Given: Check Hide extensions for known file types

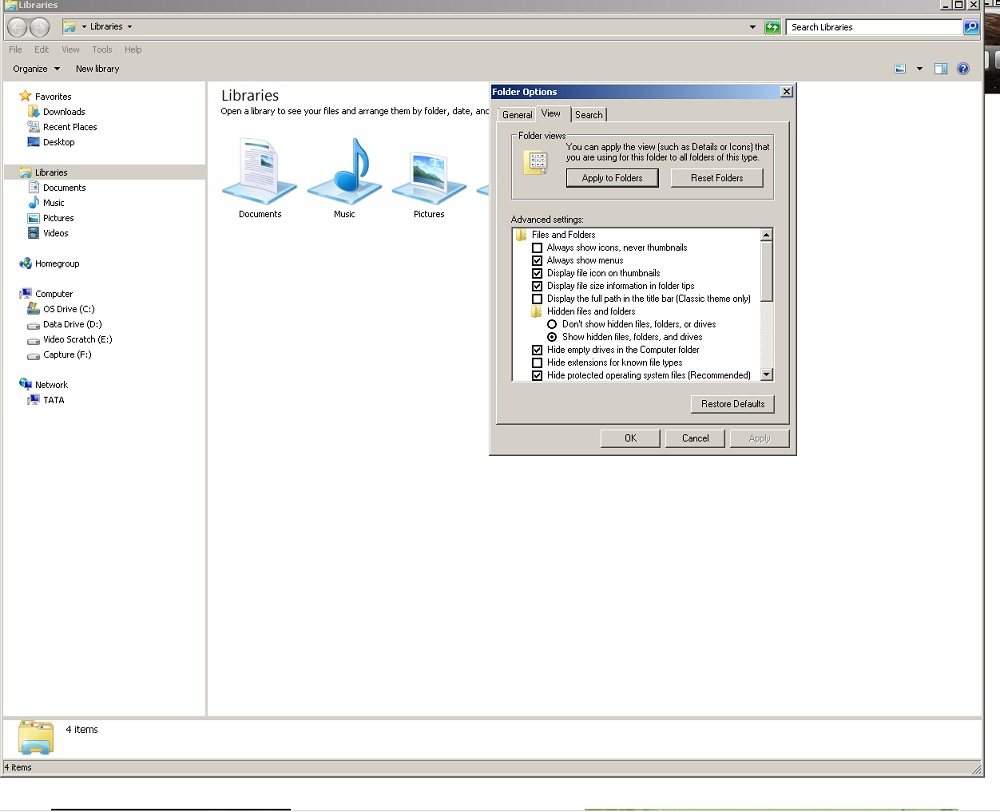Looking at the screenshot, I should click(537, 363).
